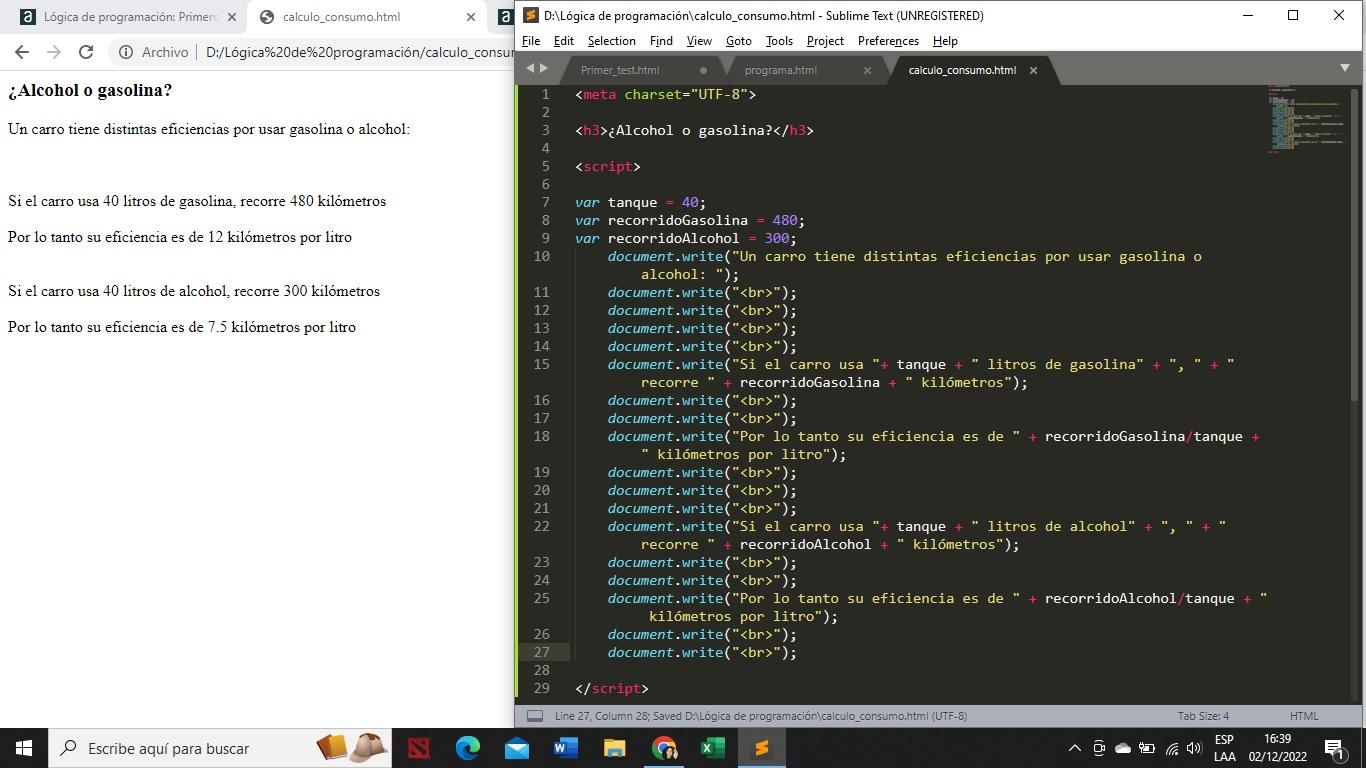
Task: Focus the Chrome address bar with file path
Action: click(x=360, y=52)
